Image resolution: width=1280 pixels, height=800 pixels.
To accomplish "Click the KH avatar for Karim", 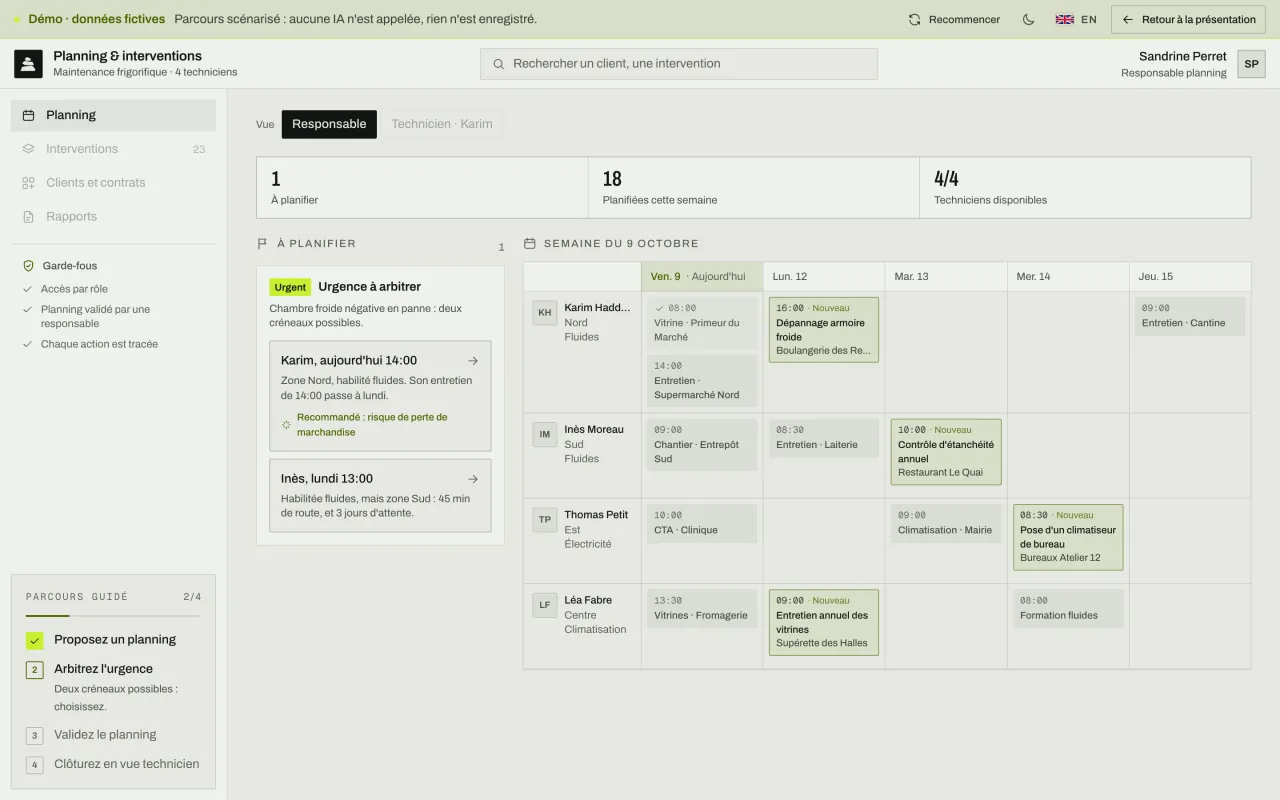I will [x=545, y=312].
